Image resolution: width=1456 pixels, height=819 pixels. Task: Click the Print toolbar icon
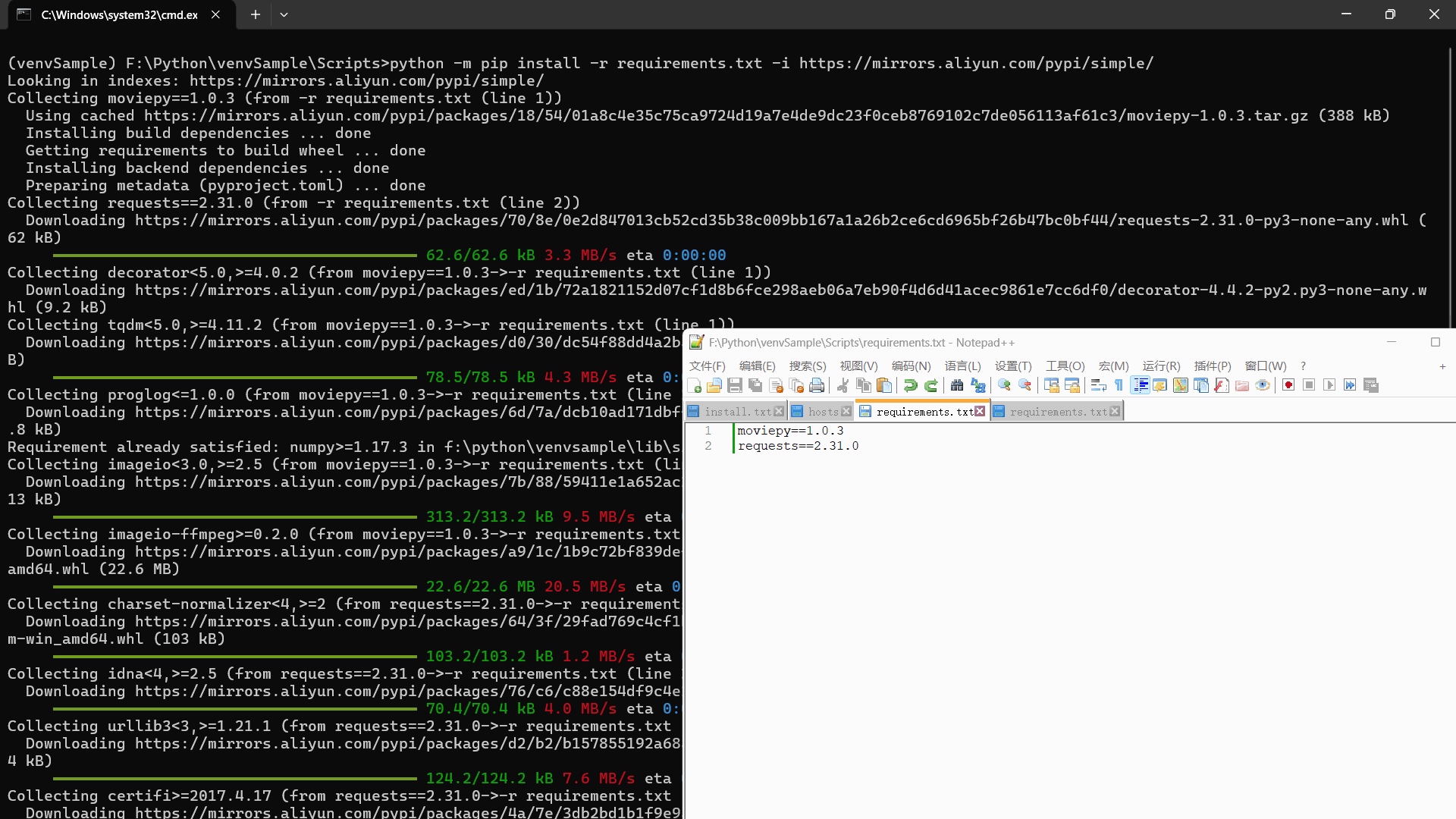(x=817, y=385)
